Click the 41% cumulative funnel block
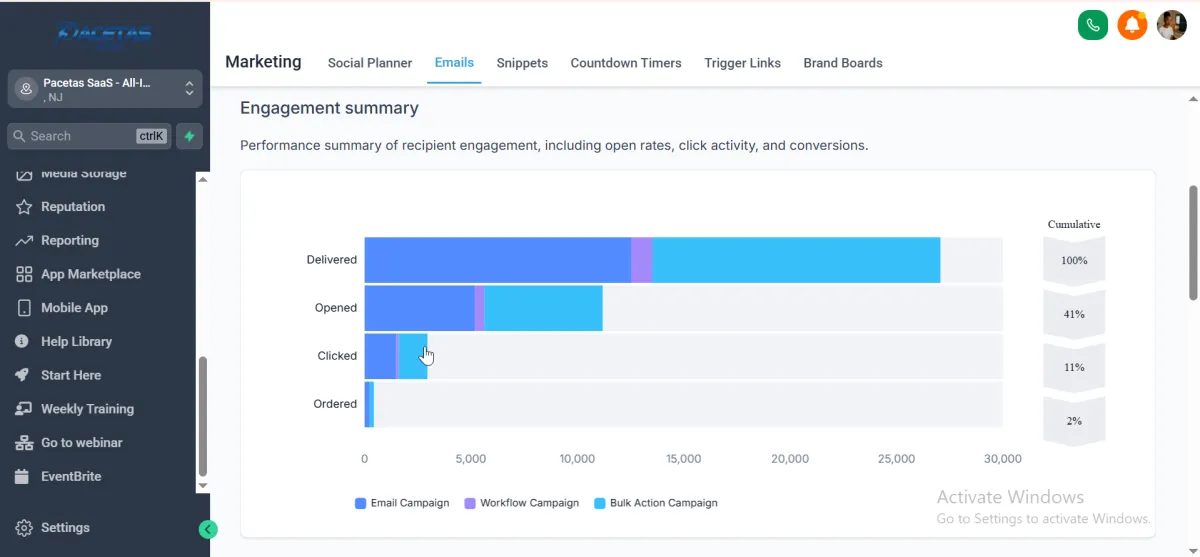1200x557 pixels. 1074,314
